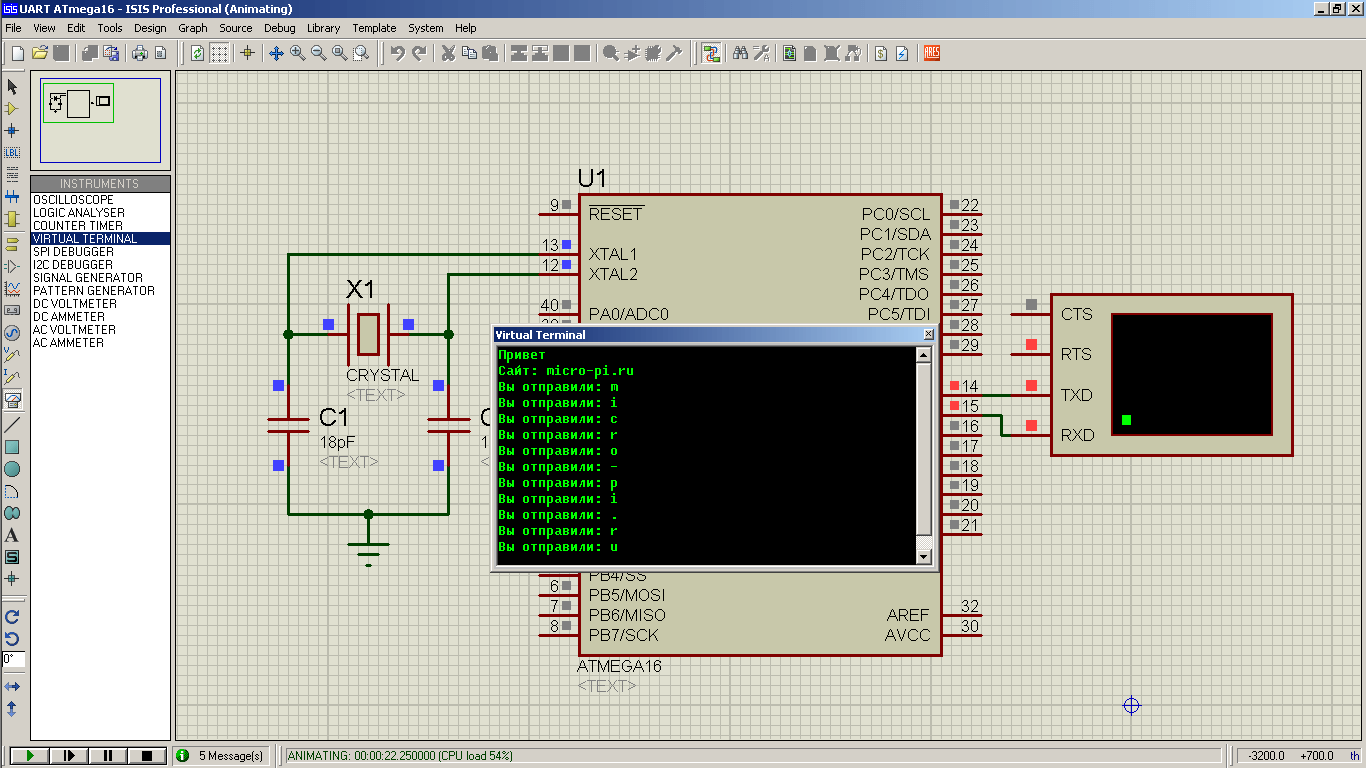1366x768 pixels.
Task: Select junction dot mode
Action: [x=12, y=130]
